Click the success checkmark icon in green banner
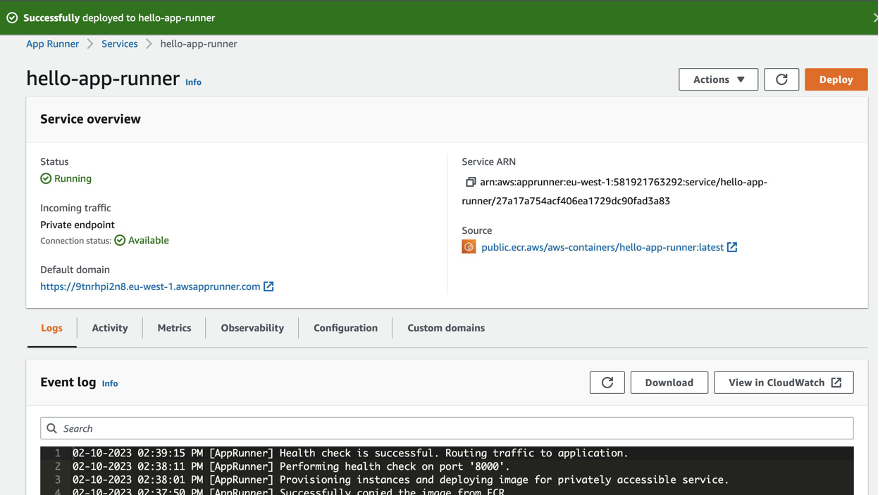The height and width of the screenshot is (495, 879). (x=12, y=18)
